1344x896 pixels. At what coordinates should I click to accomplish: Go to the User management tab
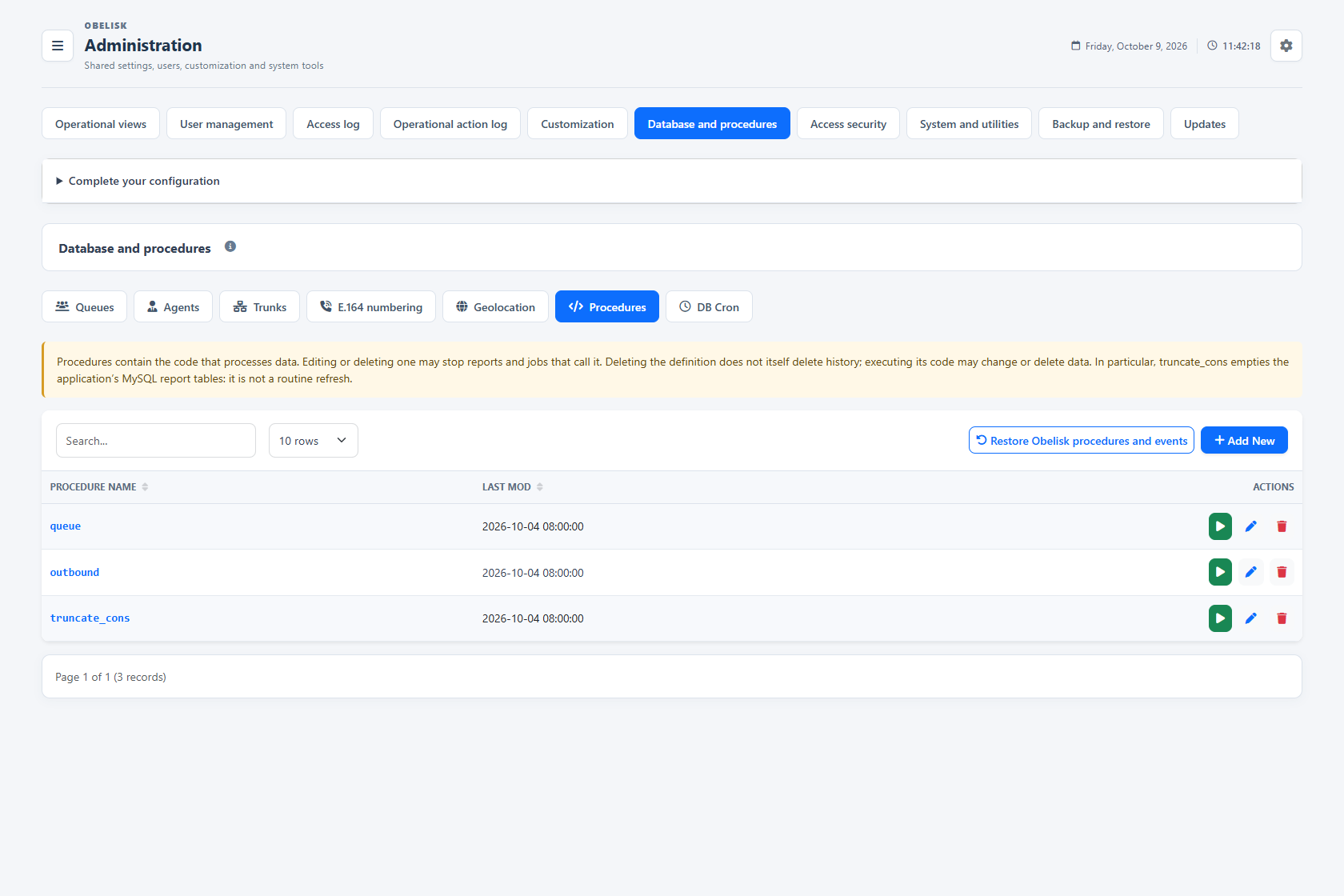pyautogui.click(x=226, y=123)
